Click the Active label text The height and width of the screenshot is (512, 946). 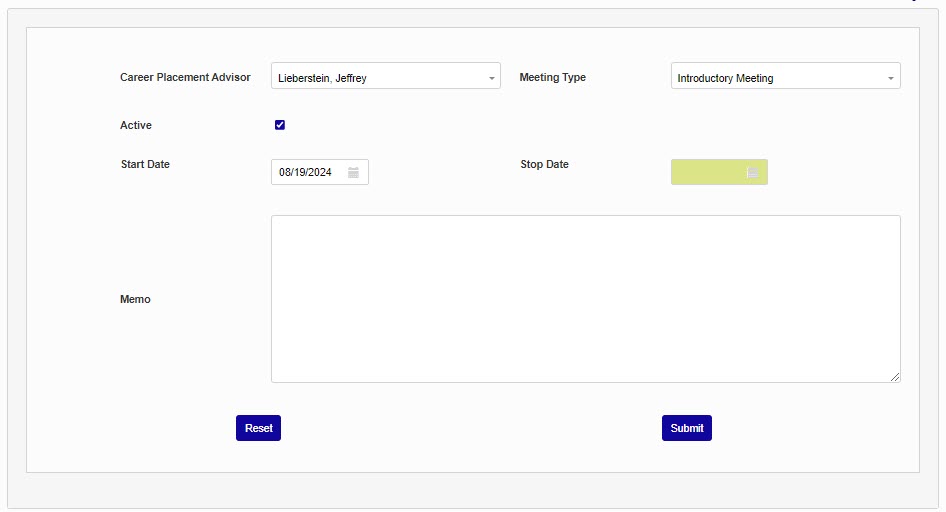(x=136, y=125)
